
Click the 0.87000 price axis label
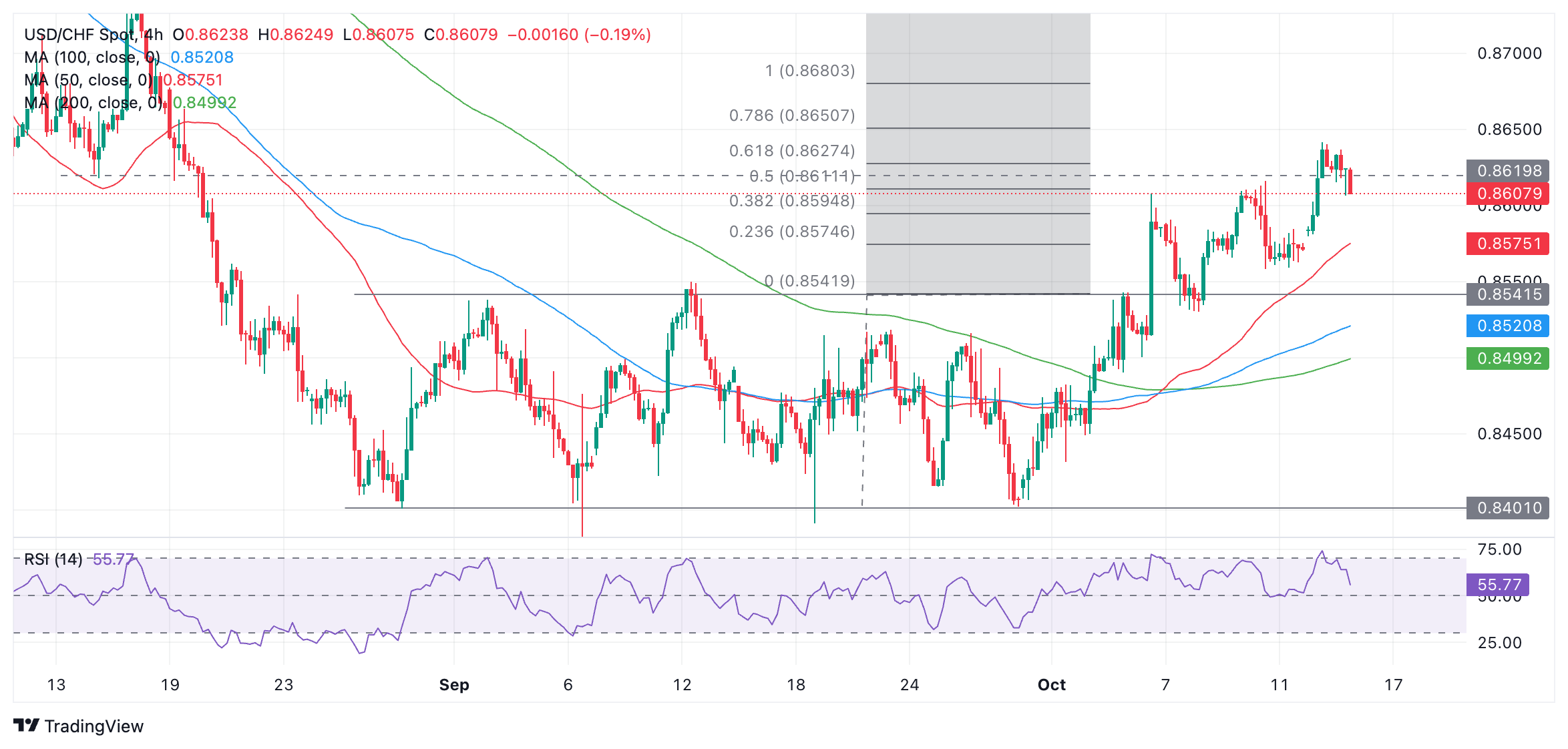tap(1509, 53)
